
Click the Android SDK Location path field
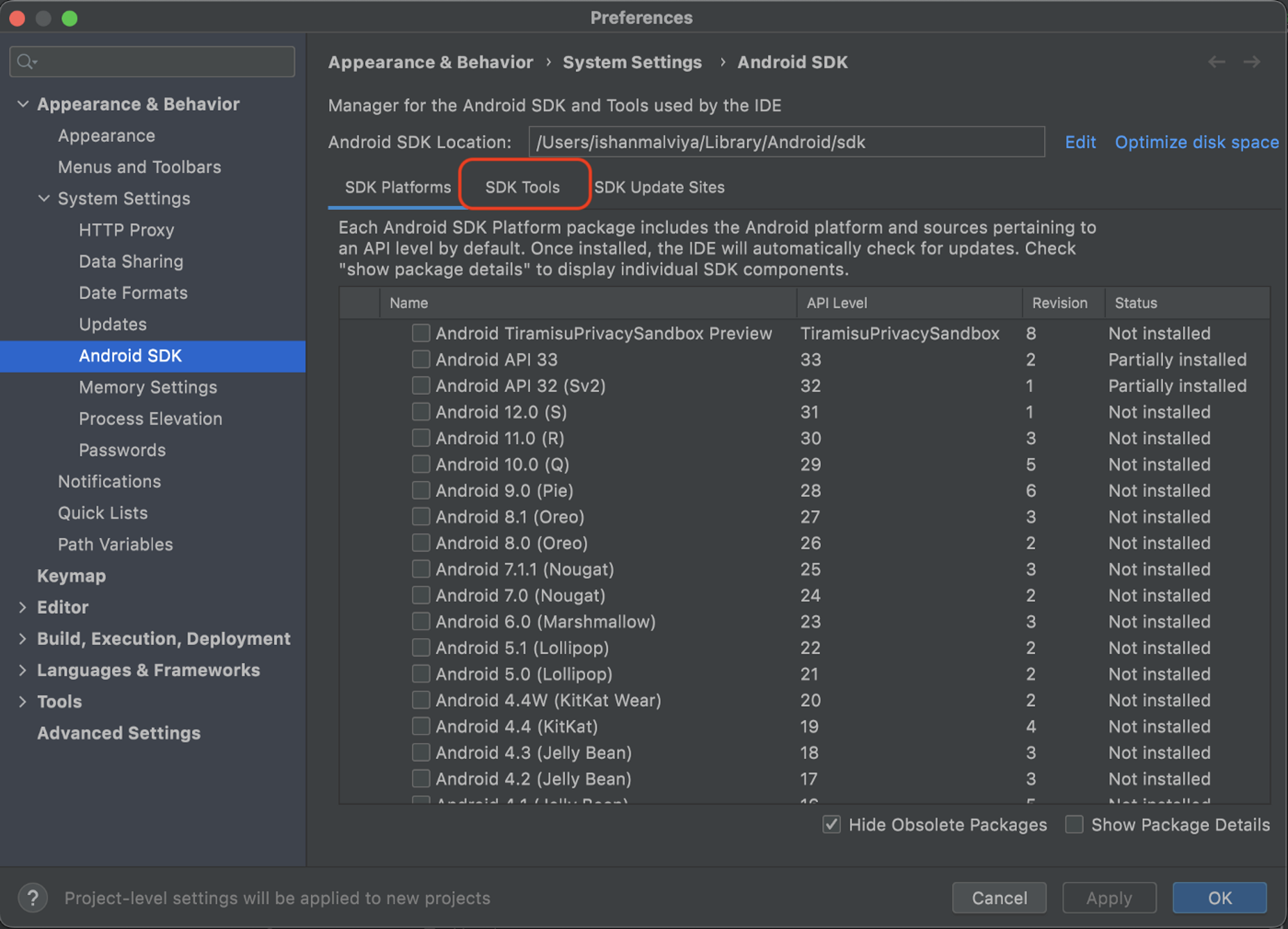[x=786, y=142]
